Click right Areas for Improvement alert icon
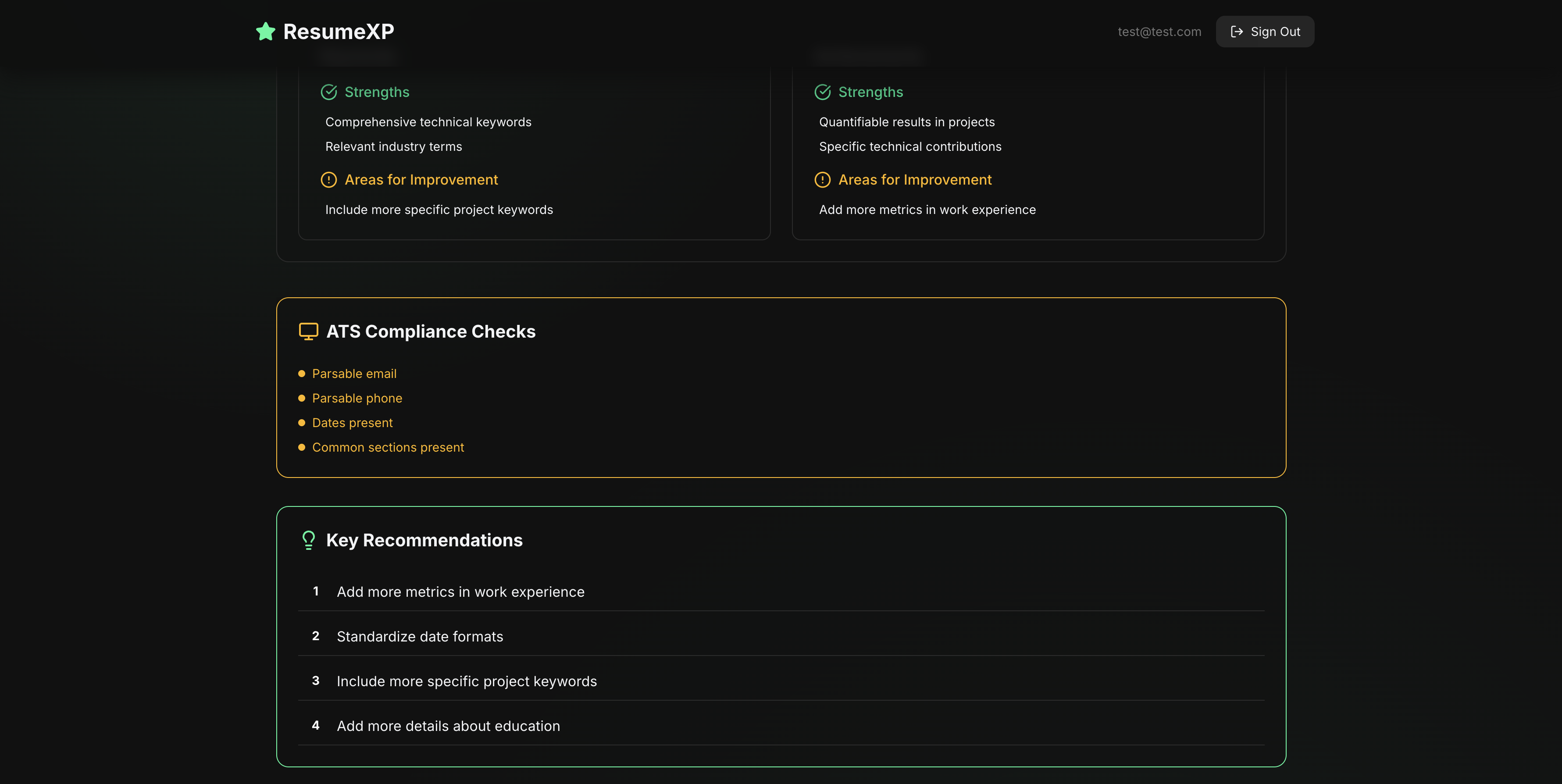Viewport: 1562px width, 784px height. click(x=822, y=180)
